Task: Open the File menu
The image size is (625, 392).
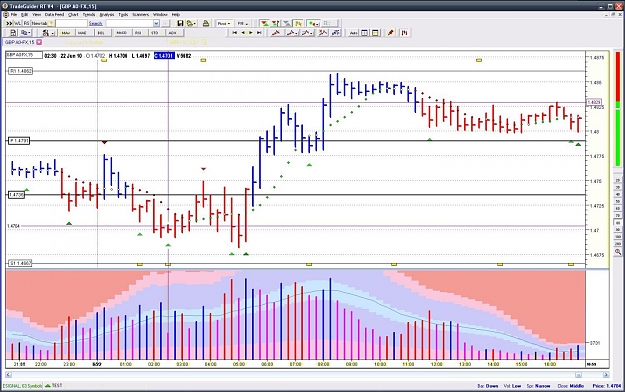Action: pyautogui.click(x=14, y=14)
